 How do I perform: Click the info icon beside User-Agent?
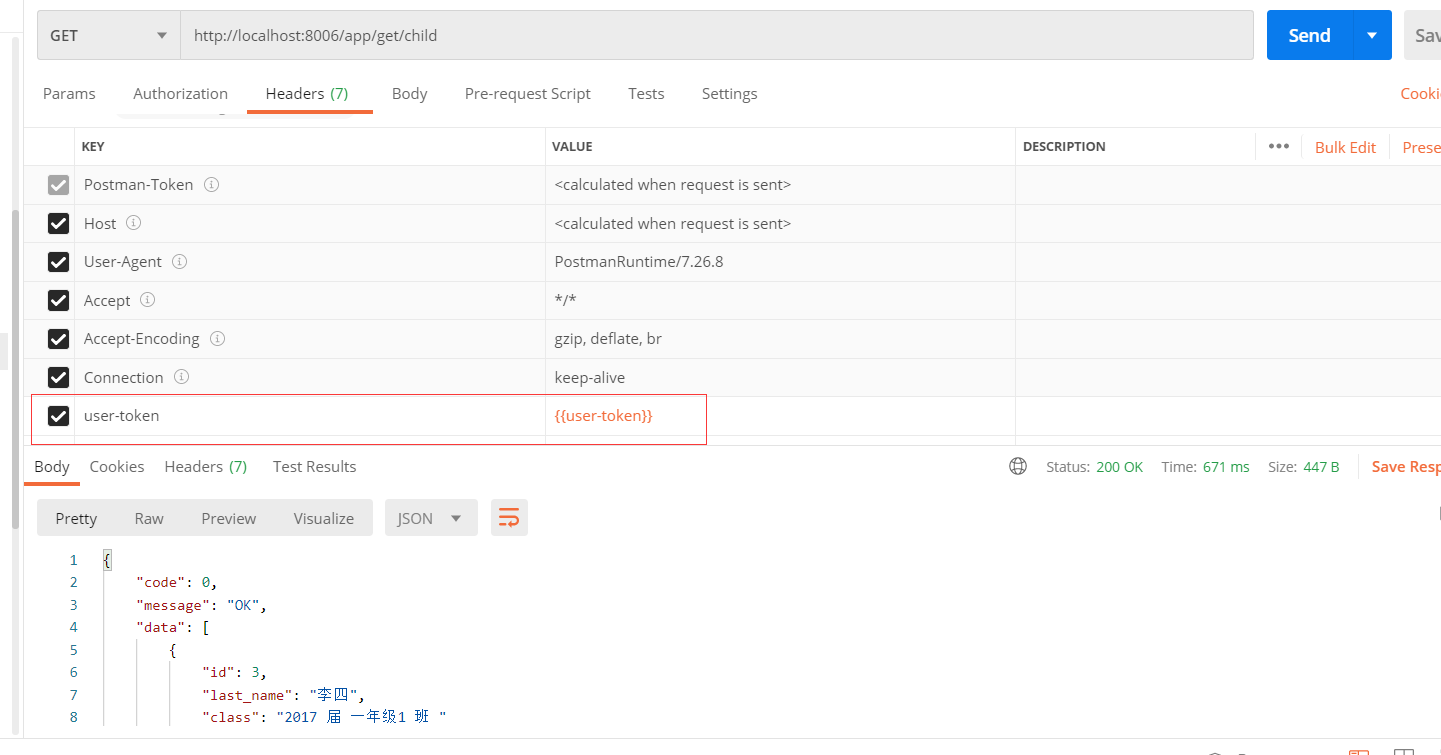(179, 261)
